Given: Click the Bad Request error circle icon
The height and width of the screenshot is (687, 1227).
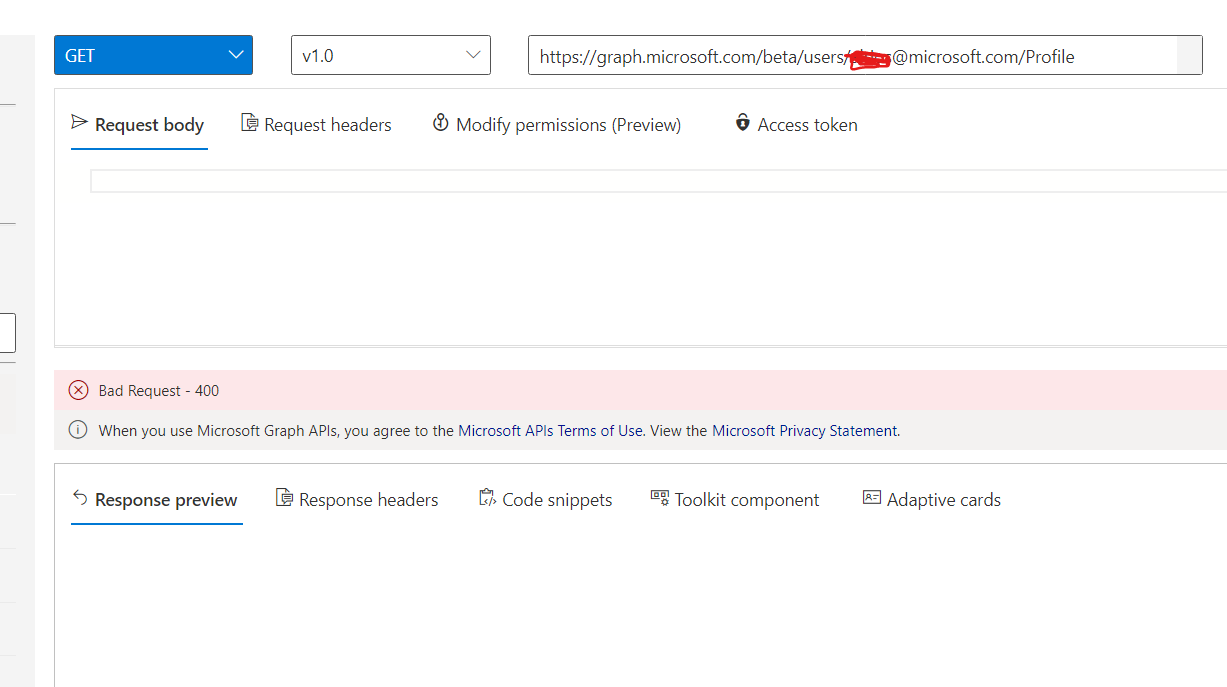Looking at the screenshot, I should (78, 390).
